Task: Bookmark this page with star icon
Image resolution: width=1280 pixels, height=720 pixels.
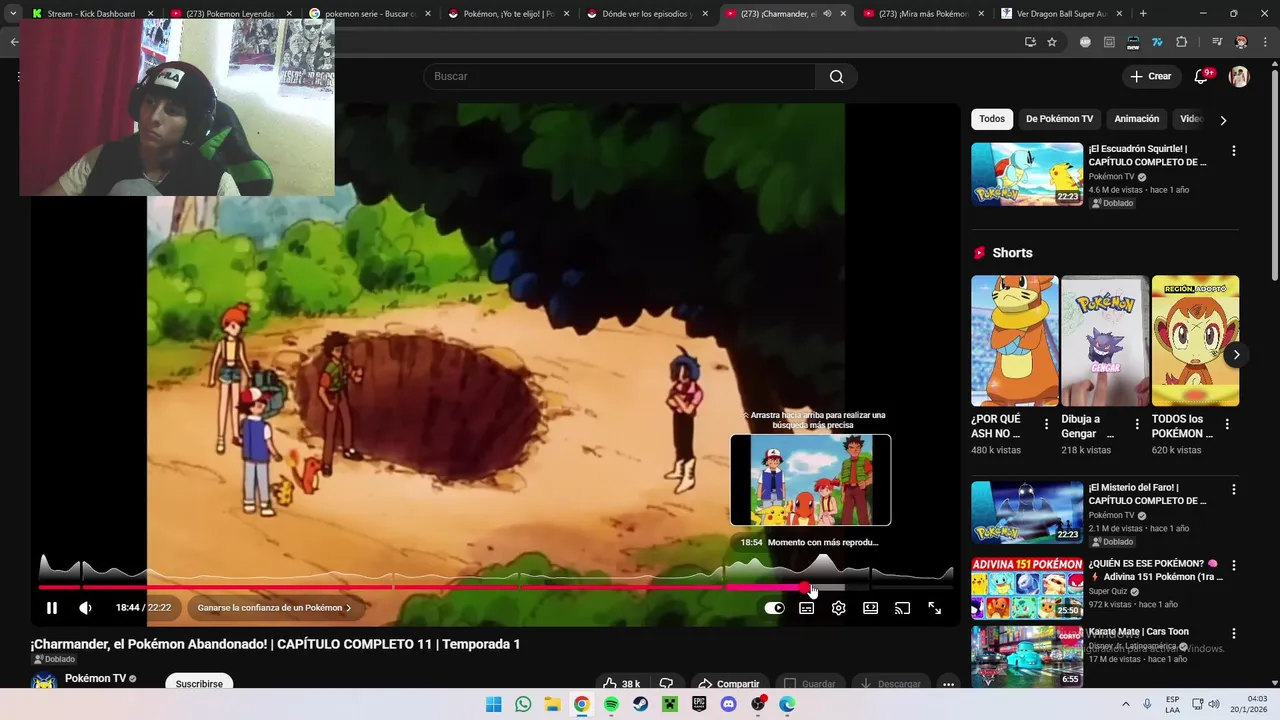Action: 1052,42
